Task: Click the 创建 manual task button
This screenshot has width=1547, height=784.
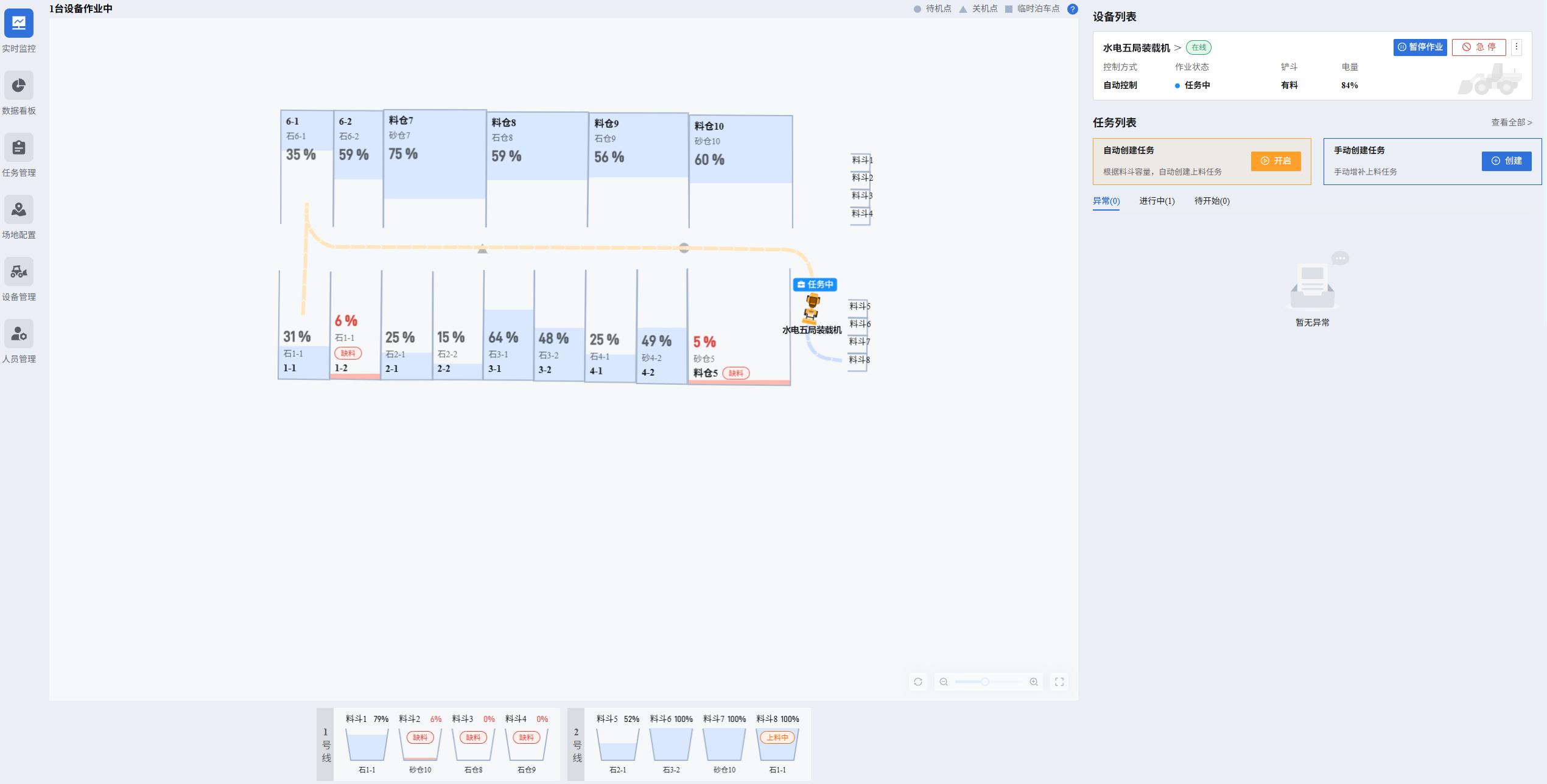Action: (1506, 161)
